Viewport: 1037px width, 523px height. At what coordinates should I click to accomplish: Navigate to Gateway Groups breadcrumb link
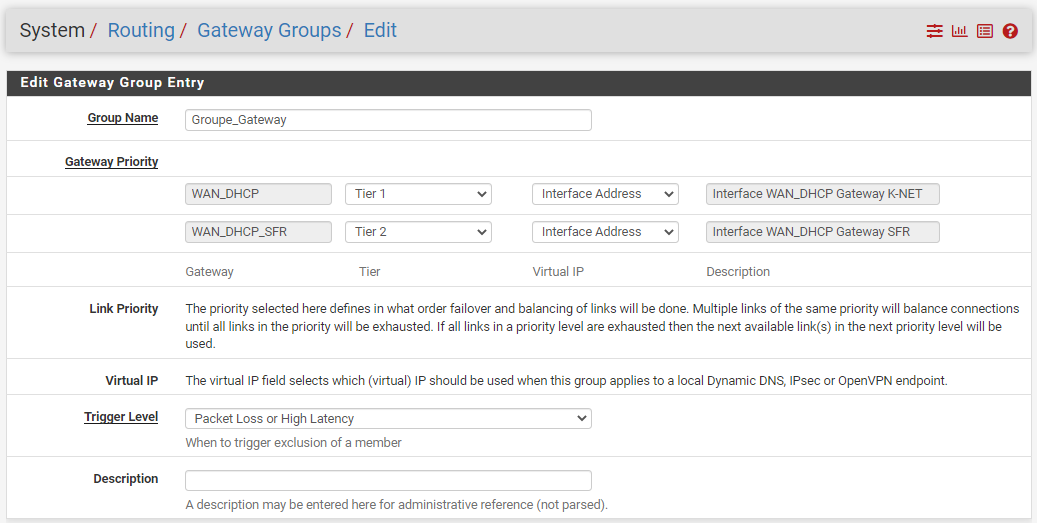(x=269, y=31)
